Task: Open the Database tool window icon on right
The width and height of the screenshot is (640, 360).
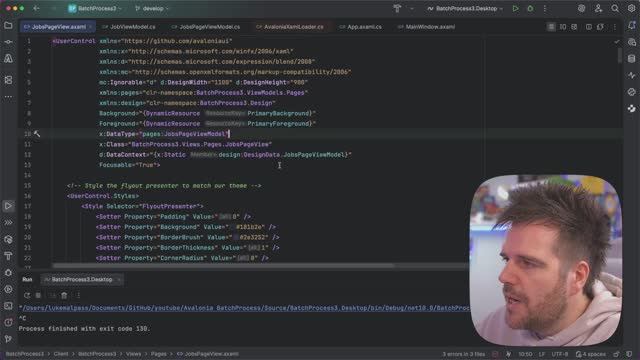Action: (632, 58)
